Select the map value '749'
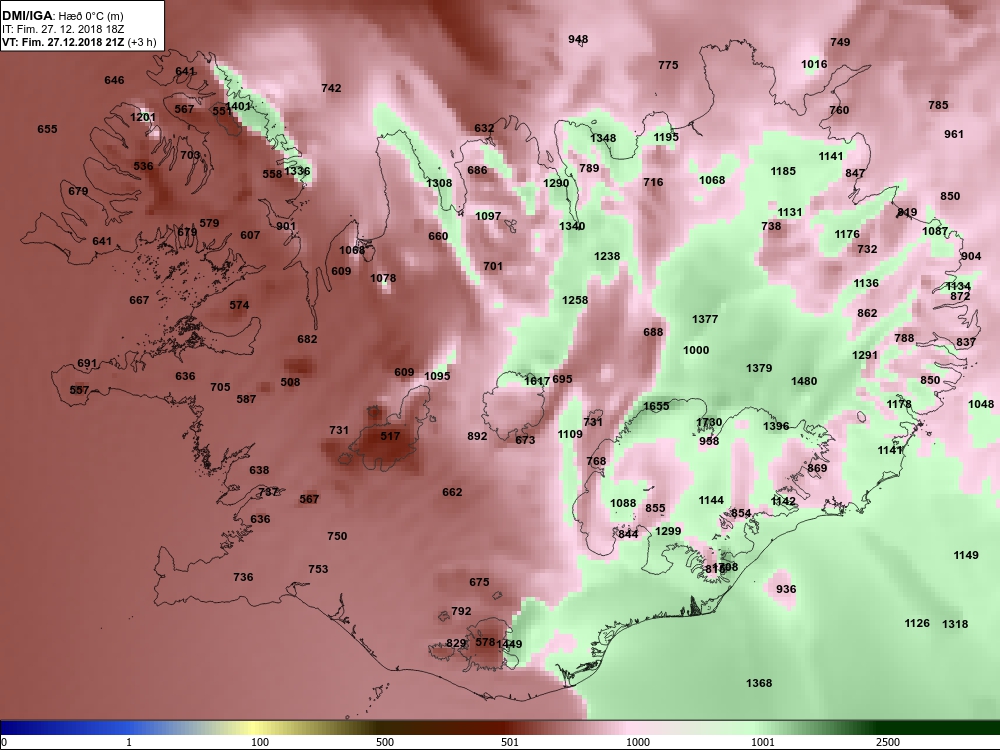The image size is (1000, 750). click(x=840, y=42)
